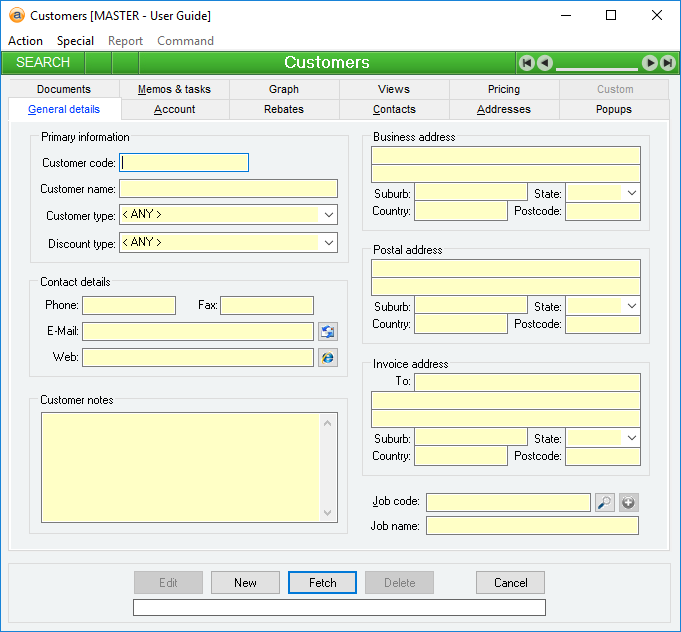Expand the Customer type dropdown
This screenshot has height=632, width=681.
pyautogui.click(x=328, y=215)
